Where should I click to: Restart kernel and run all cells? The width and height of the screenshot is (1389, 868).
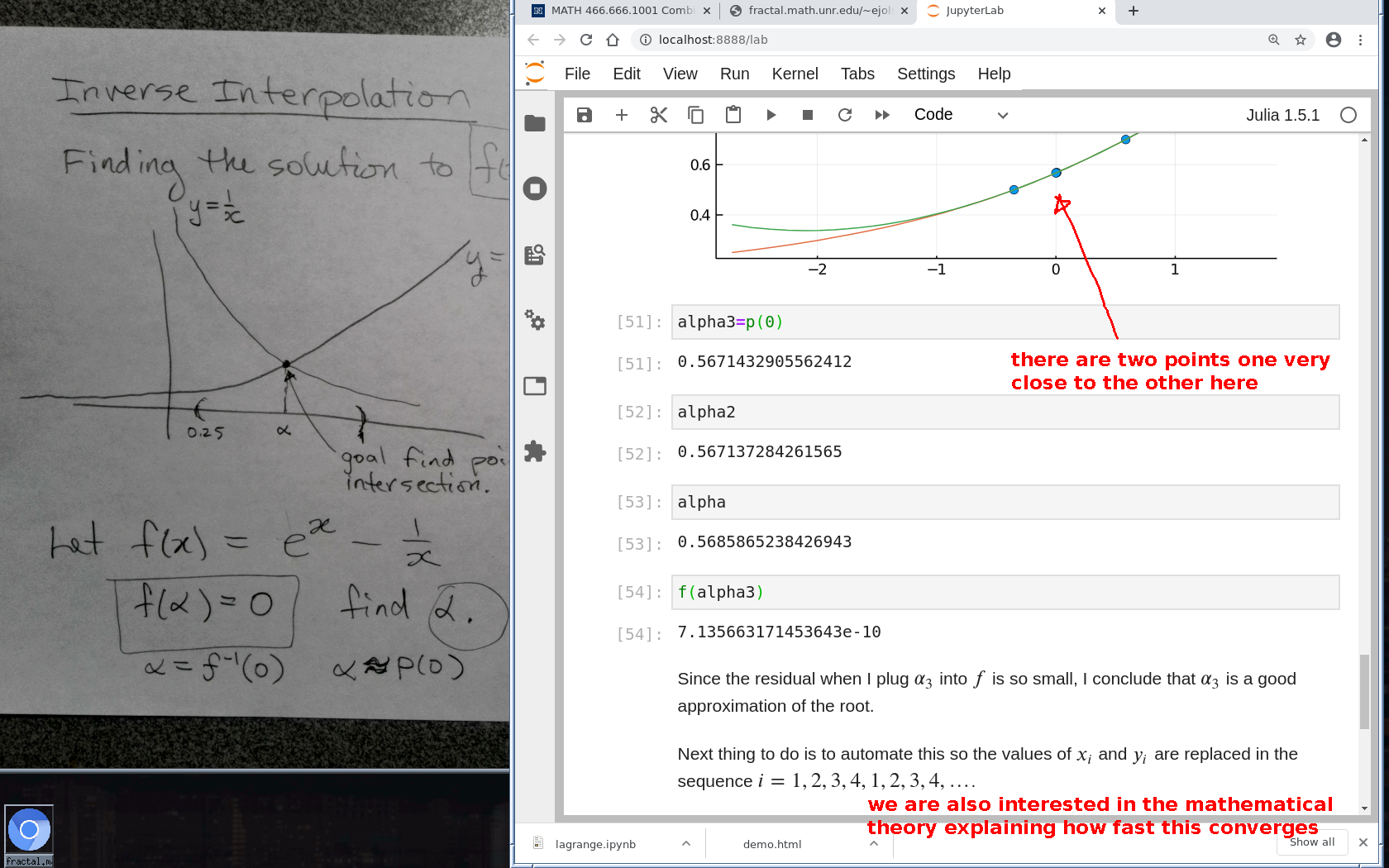coord(882,115)
